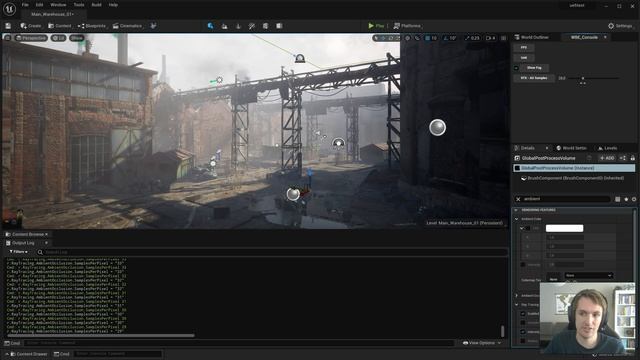Viewport: 640px width, 360px height.
Task: Switch to the World Outliner tab
Action: (x=531, y=37)
